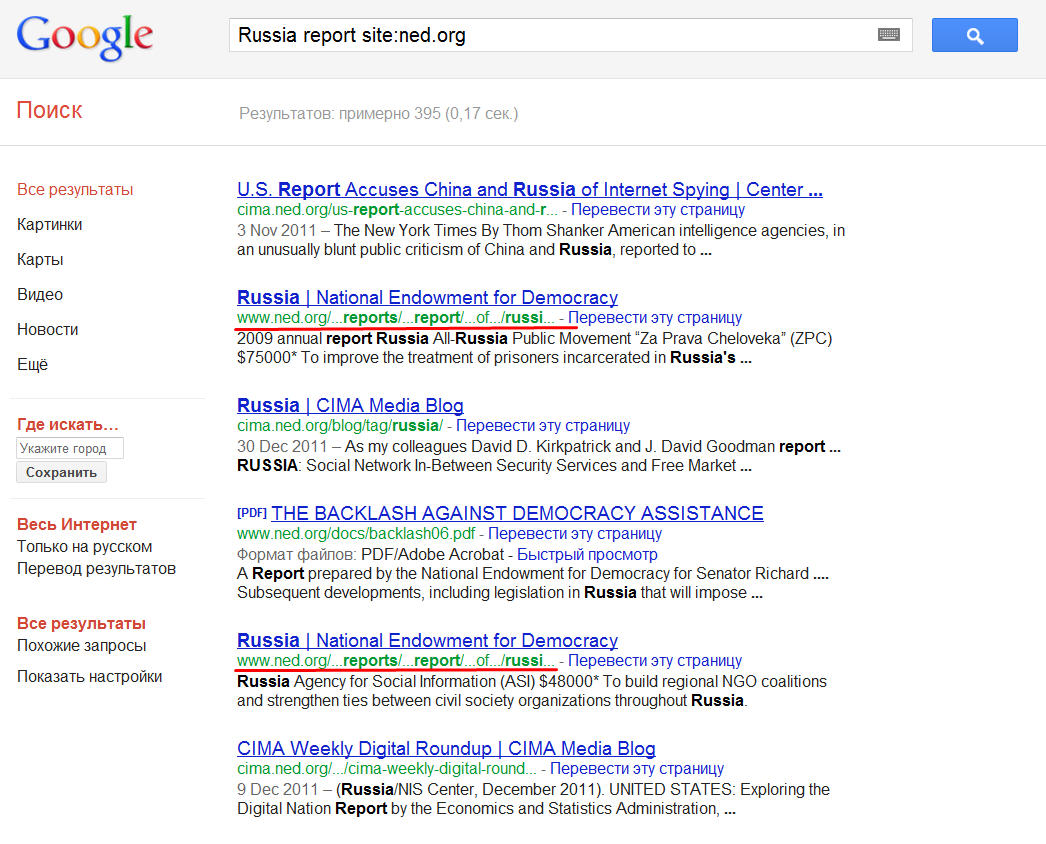This screenshot has width=1046, height=844.
Task: Click the Формат файлов: PDF/Adobe Acrobat text
Action: (x=370, y=554)
